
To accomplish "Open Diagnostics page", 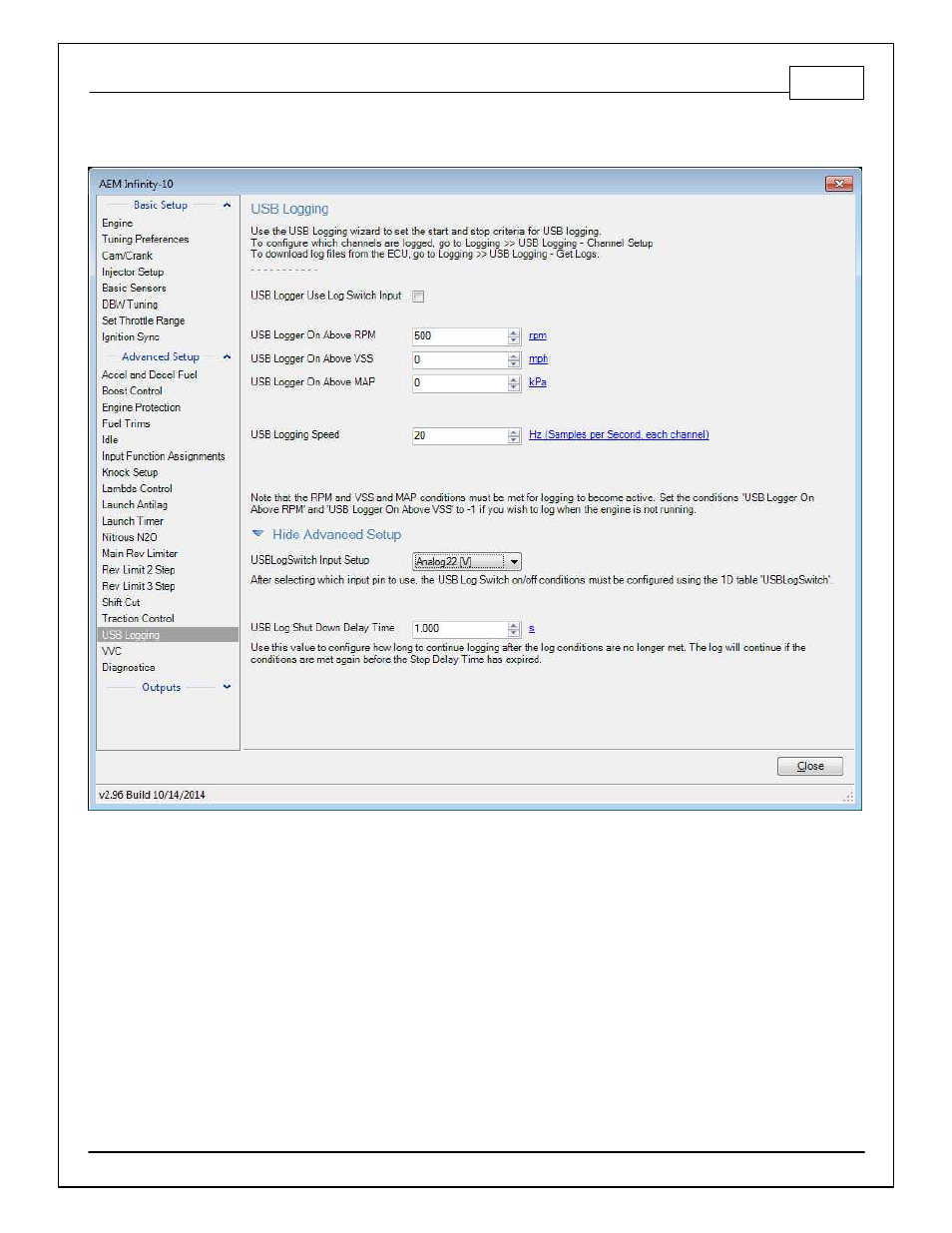I will [128, 668].
